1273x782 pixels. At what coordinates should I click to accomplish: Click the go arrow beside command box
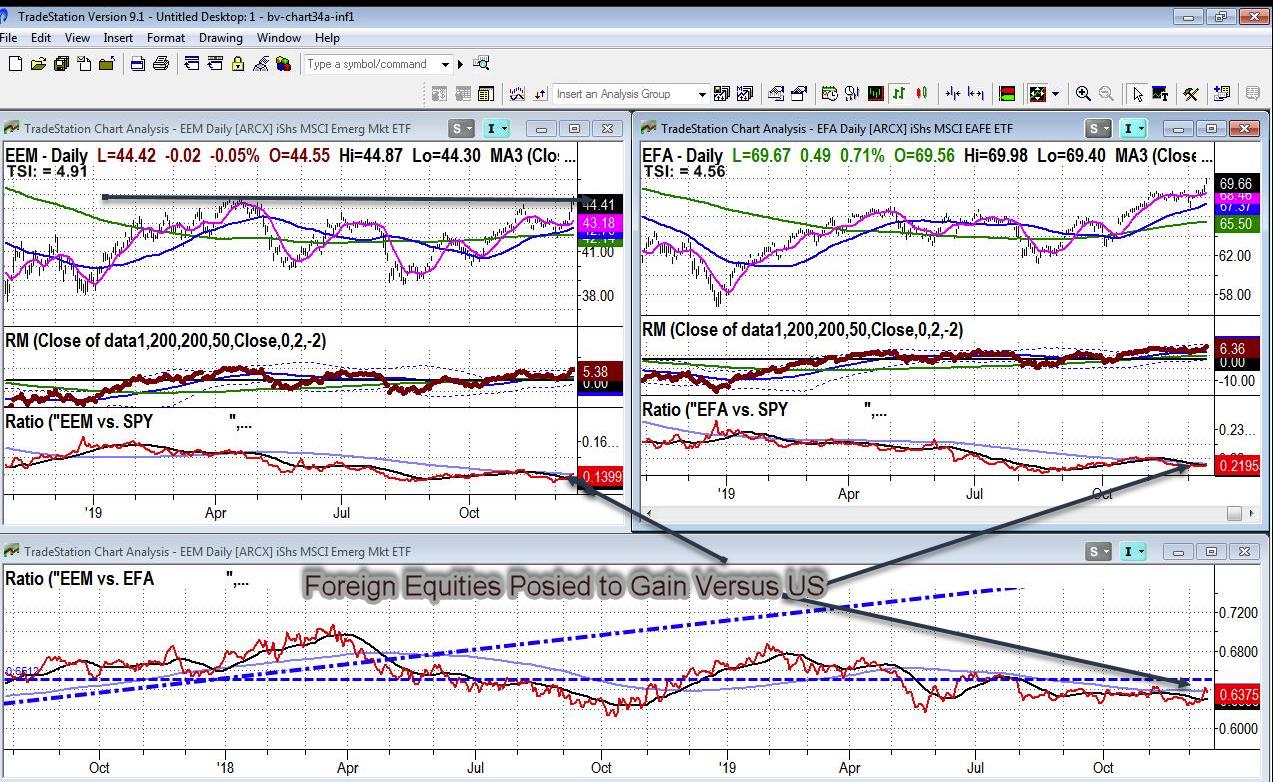[x=460, y=64]
